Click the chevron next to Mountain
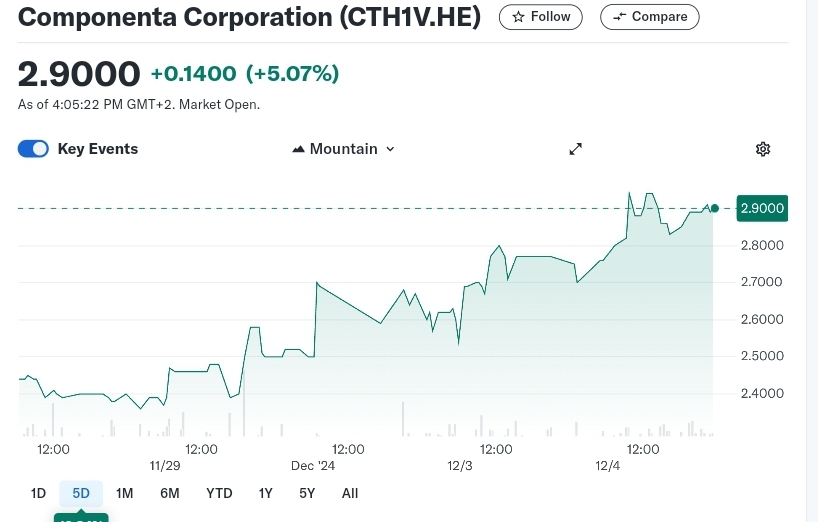 [x=390, y=149]
